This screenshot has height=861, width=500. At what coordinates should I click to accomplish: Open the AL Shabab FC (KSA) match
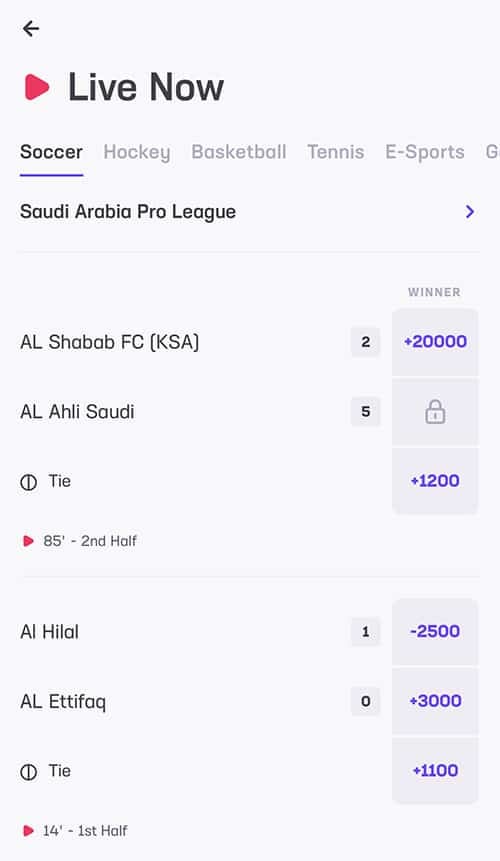coord(110,342)
